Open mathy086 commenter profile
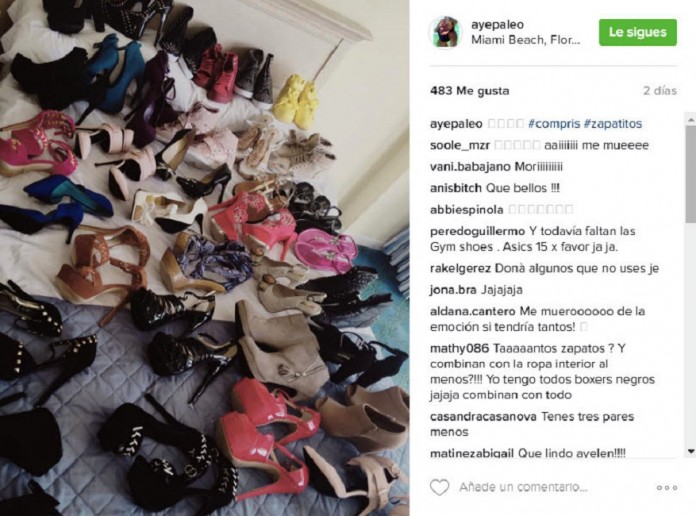Screen dimensions: 696x516 tap(459, 349)
